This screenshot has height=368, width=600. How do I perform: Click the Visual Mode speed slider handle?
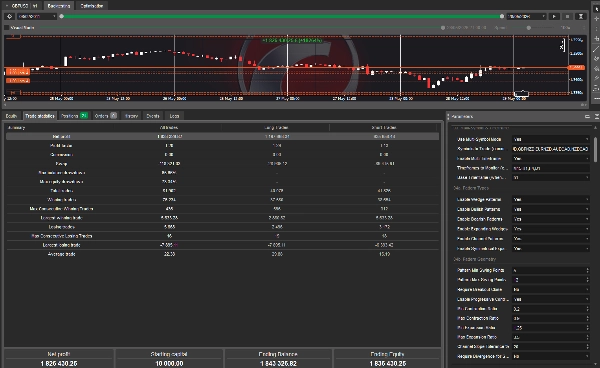(x=528, y=28)
